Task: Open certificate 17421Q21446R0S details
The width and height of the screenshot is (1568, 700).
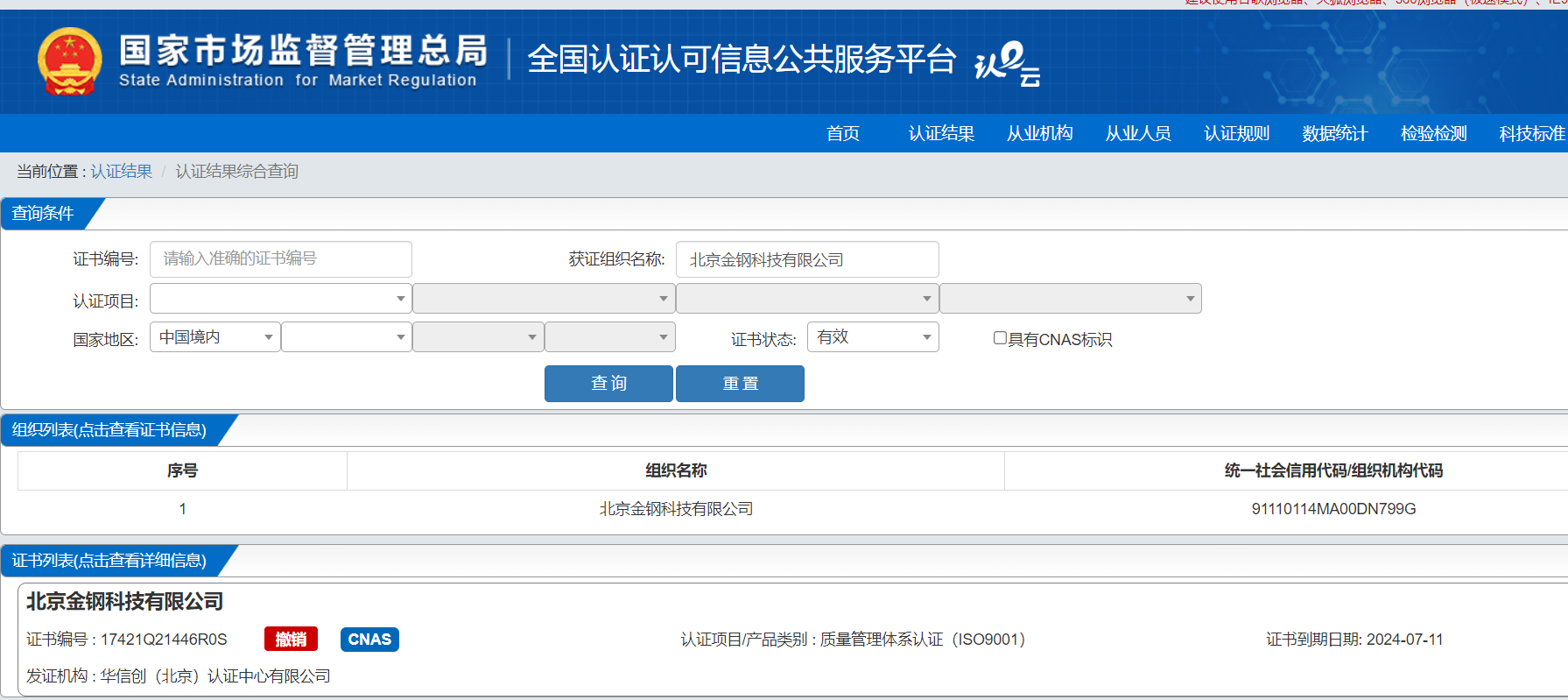Action: [164, 640]
